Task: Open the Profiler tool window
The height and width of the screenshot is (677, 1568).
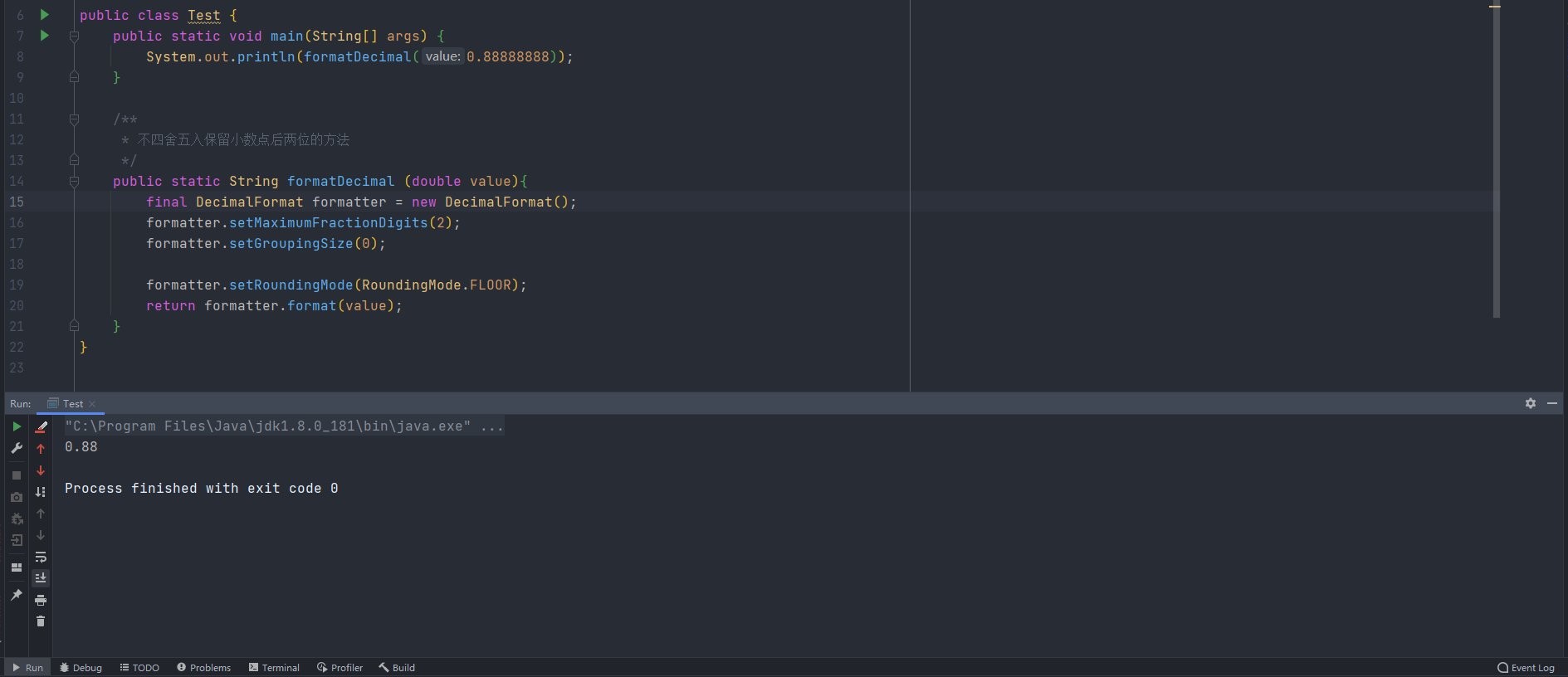Action: (x=339, y=668)
